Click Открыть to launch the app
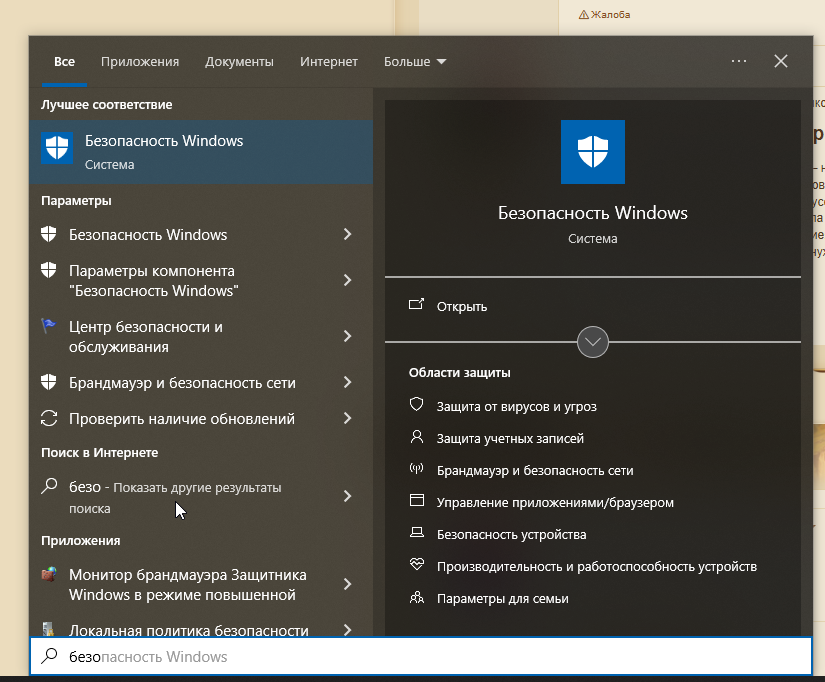The height and width of the screenshot is (682, 825). coord(461,306)
